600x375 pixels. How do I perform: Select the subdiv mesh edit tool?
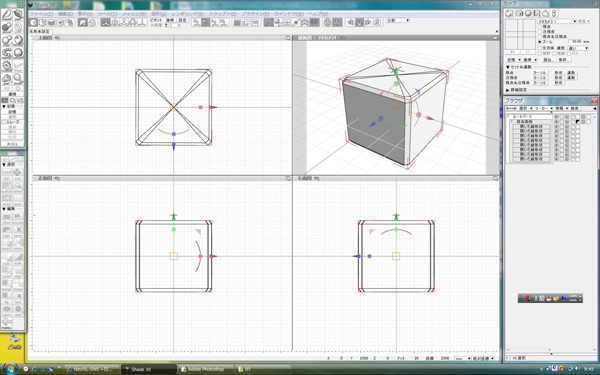7,311
